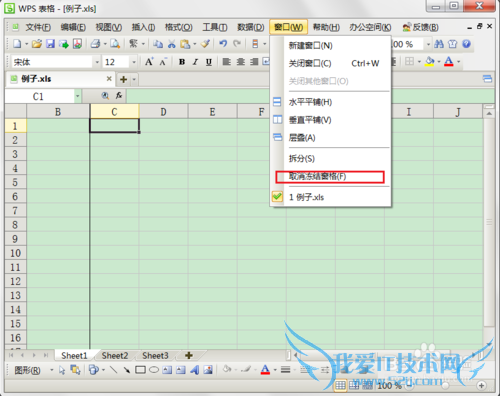Click the select objects pointer icon

coord(62,370)
